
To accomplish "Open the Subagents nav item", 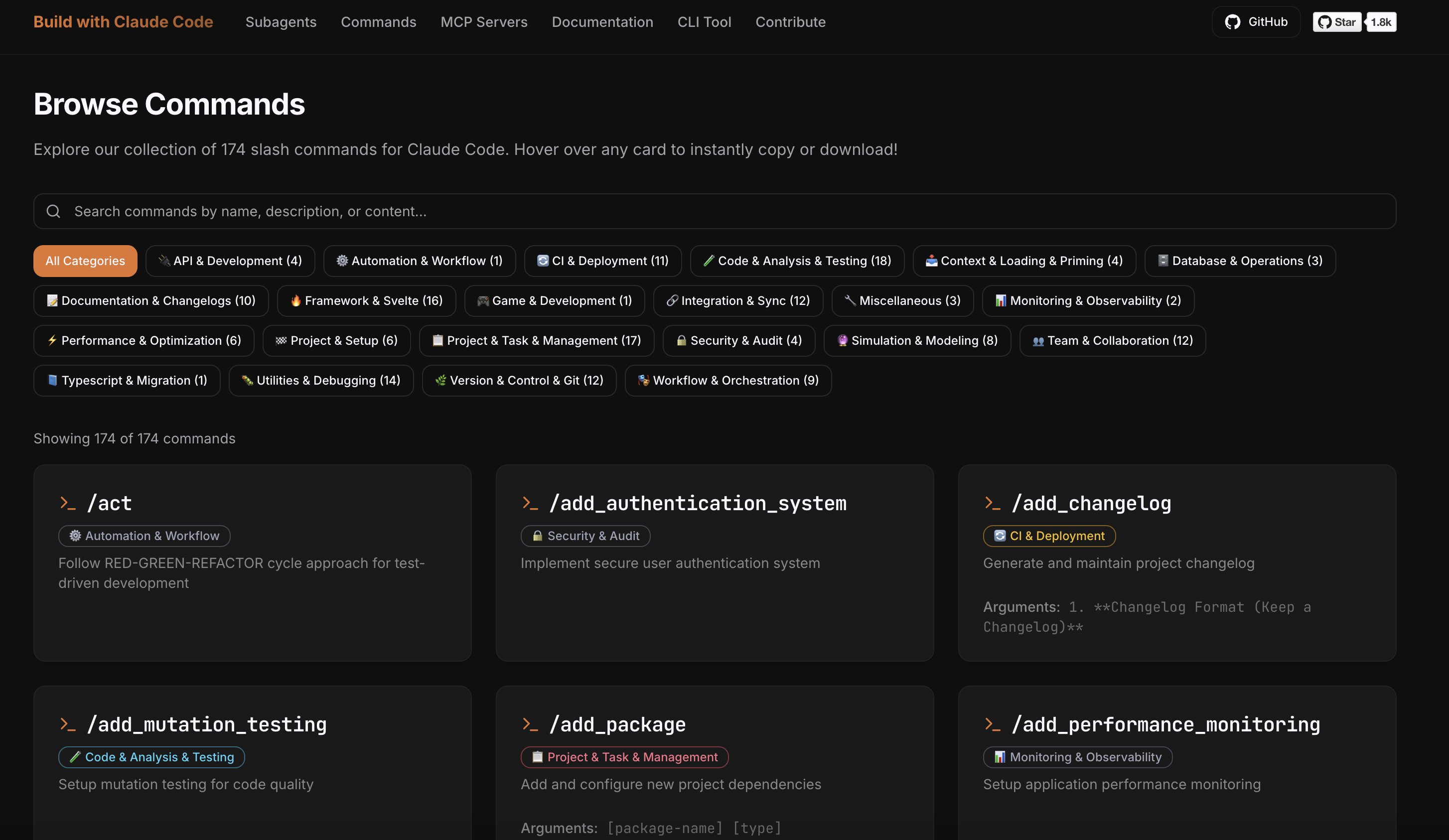I will click(281, 22).
